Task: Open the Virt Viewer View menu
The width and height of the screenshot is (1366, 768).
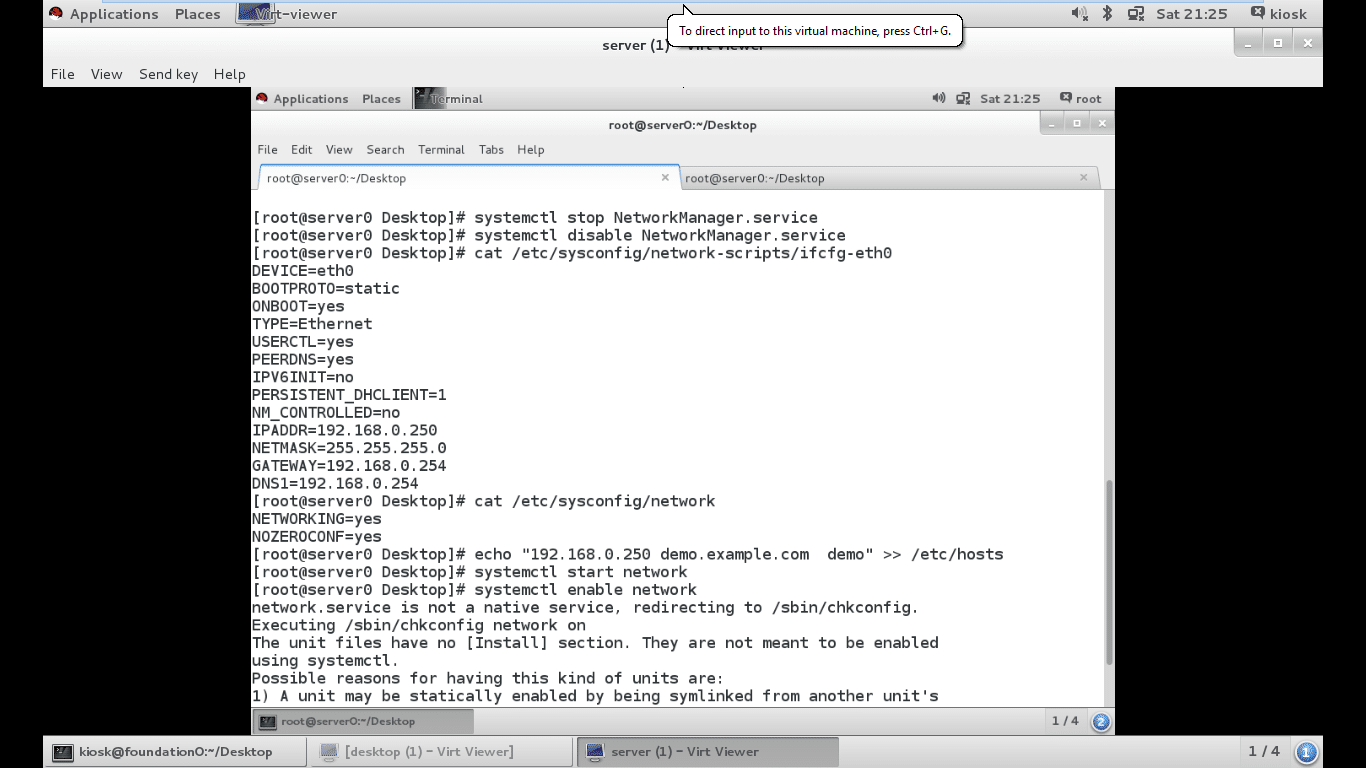Action: 106,74
